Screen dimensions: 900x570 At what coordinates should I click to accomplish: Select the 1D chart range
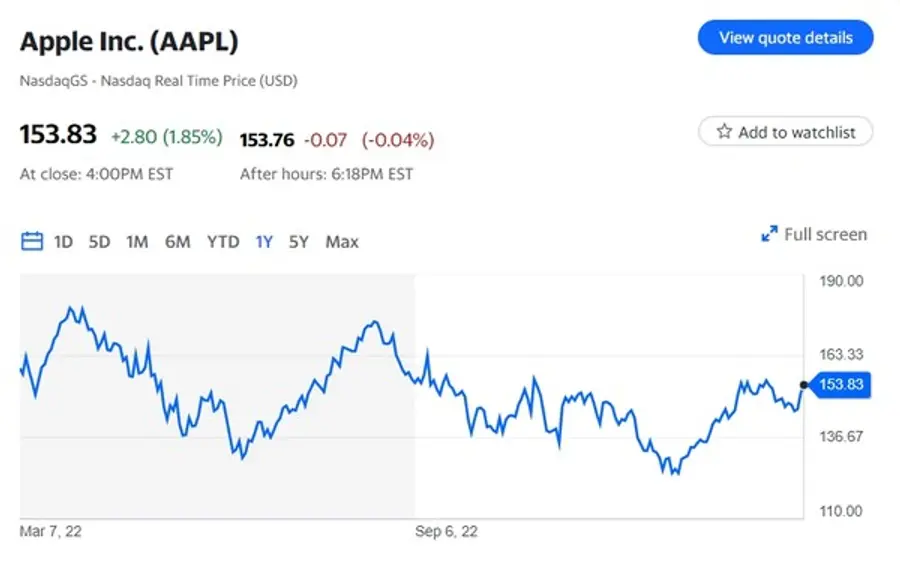pyautogui.click(x=64, y=241)
